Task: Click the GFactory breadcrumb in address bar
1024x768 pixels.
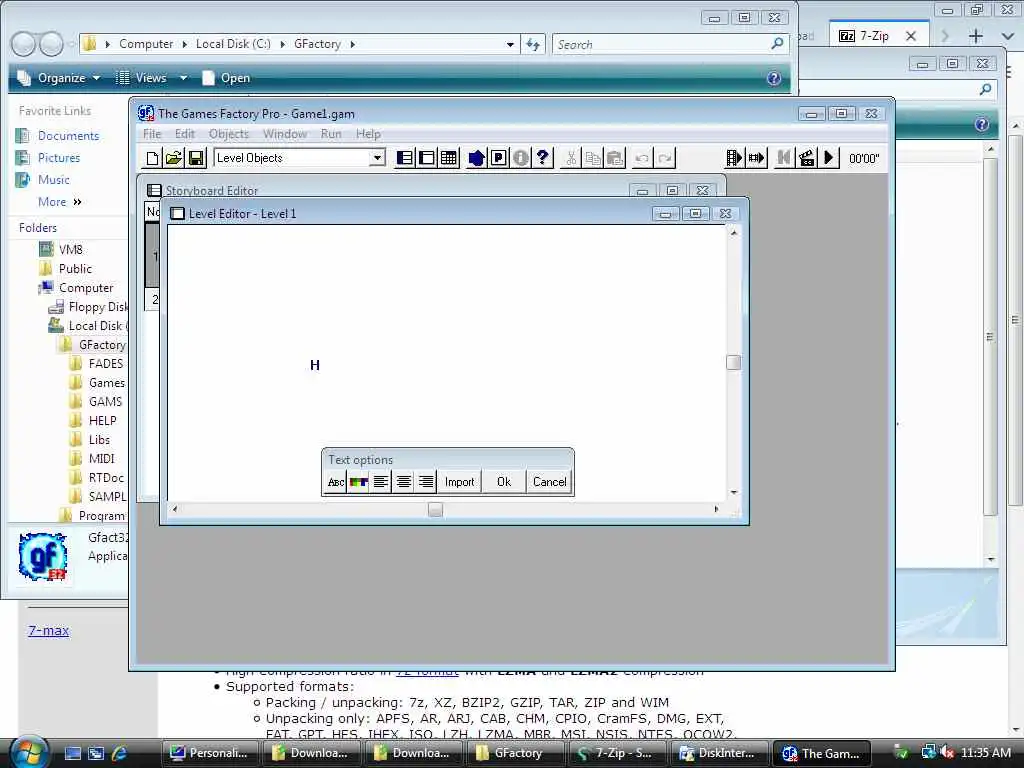Action: (x=317, y=44)
